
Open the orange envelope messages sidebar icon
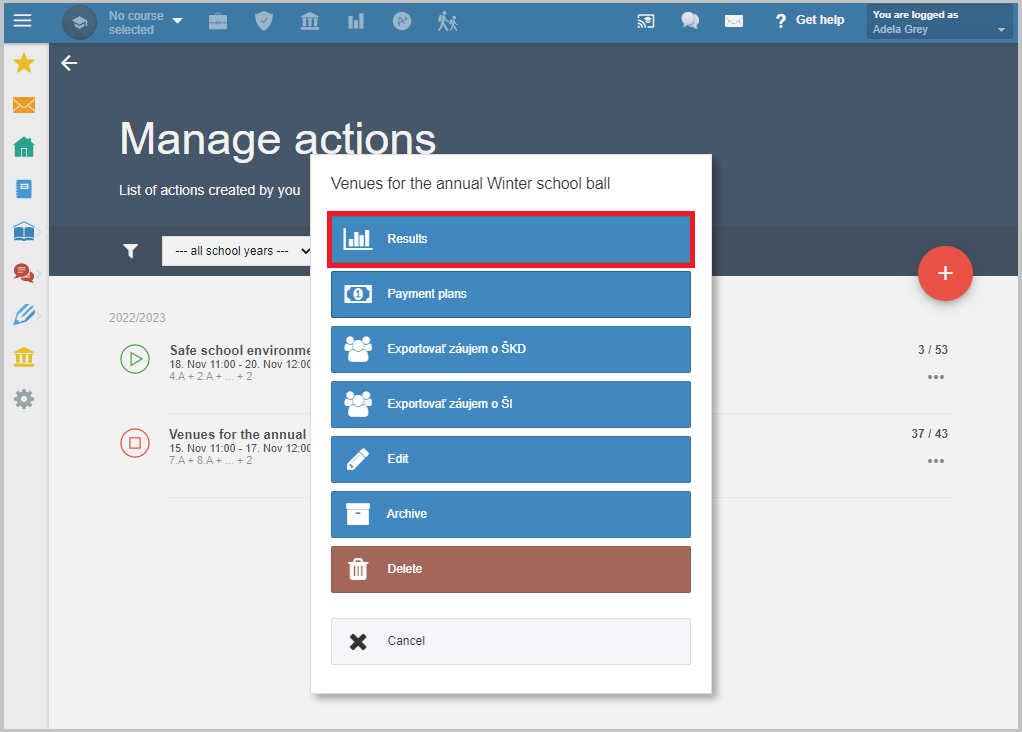pyautogui.click(x=24, y=105)
